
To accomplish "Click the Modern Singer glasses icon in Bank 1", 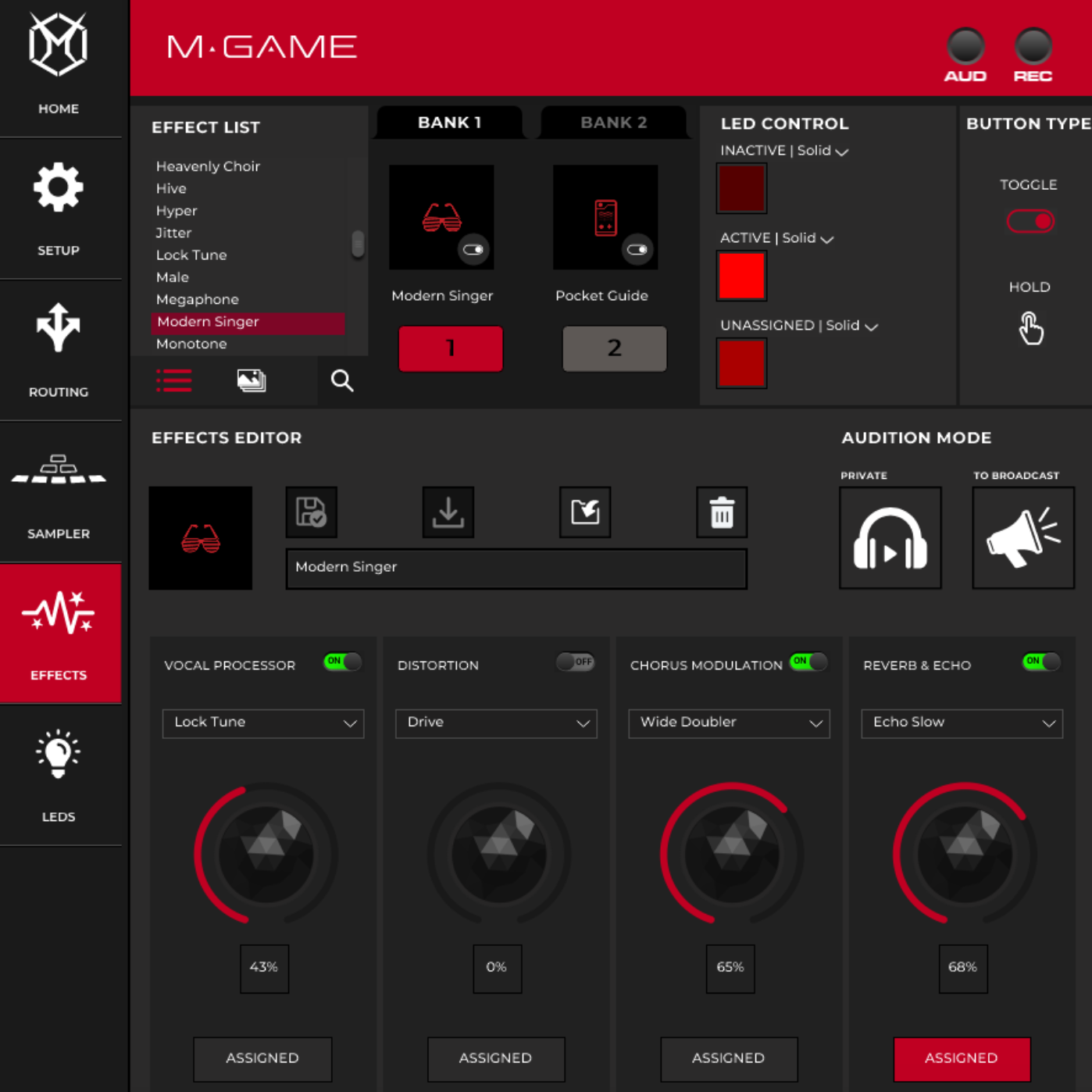I will pos(441,217).
